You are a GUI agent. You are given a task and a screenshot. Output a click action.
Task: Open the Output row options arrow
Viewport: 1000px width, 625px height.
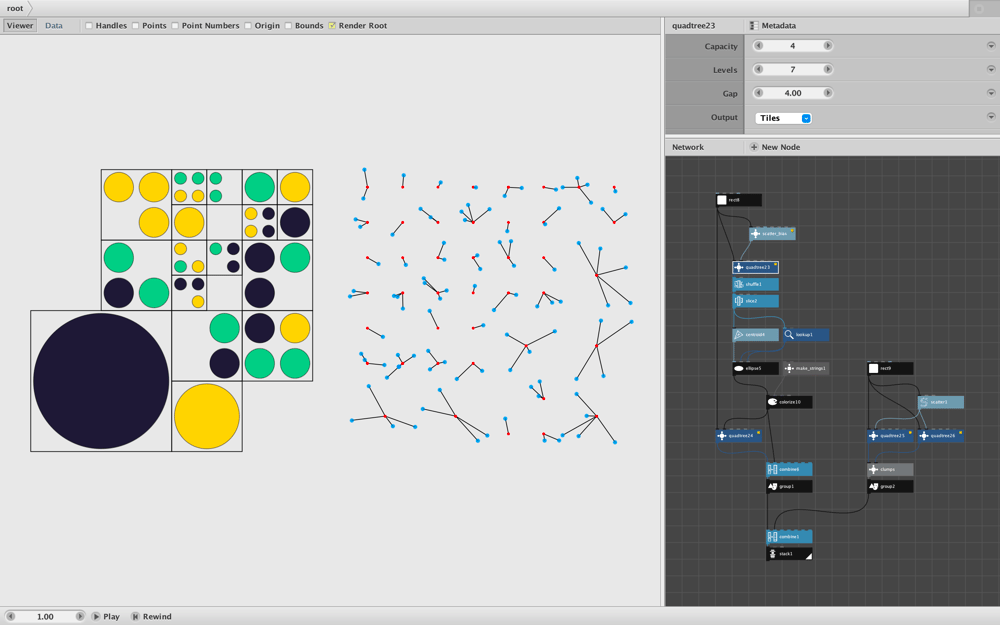pos(991,117)
